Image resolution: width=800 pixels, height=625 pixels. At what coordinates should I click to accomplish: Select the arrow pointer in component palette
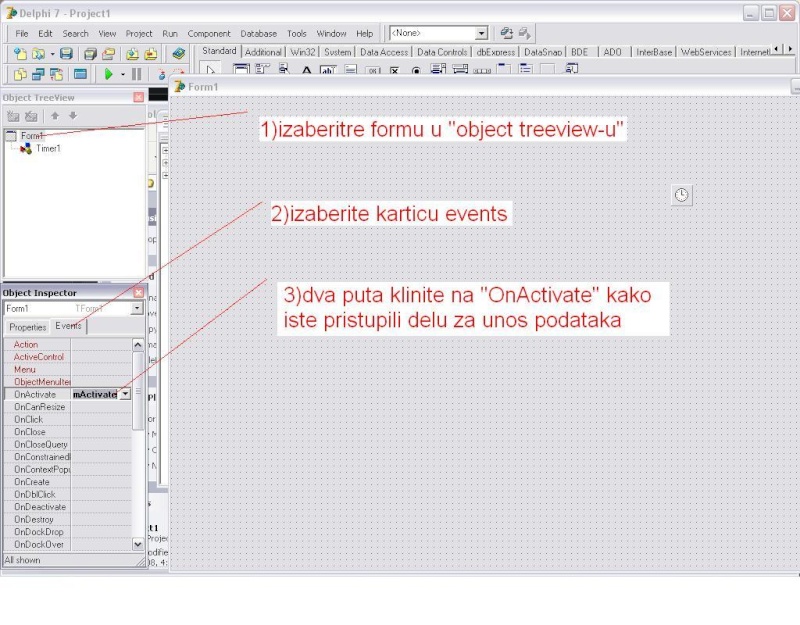click(210, 69)
